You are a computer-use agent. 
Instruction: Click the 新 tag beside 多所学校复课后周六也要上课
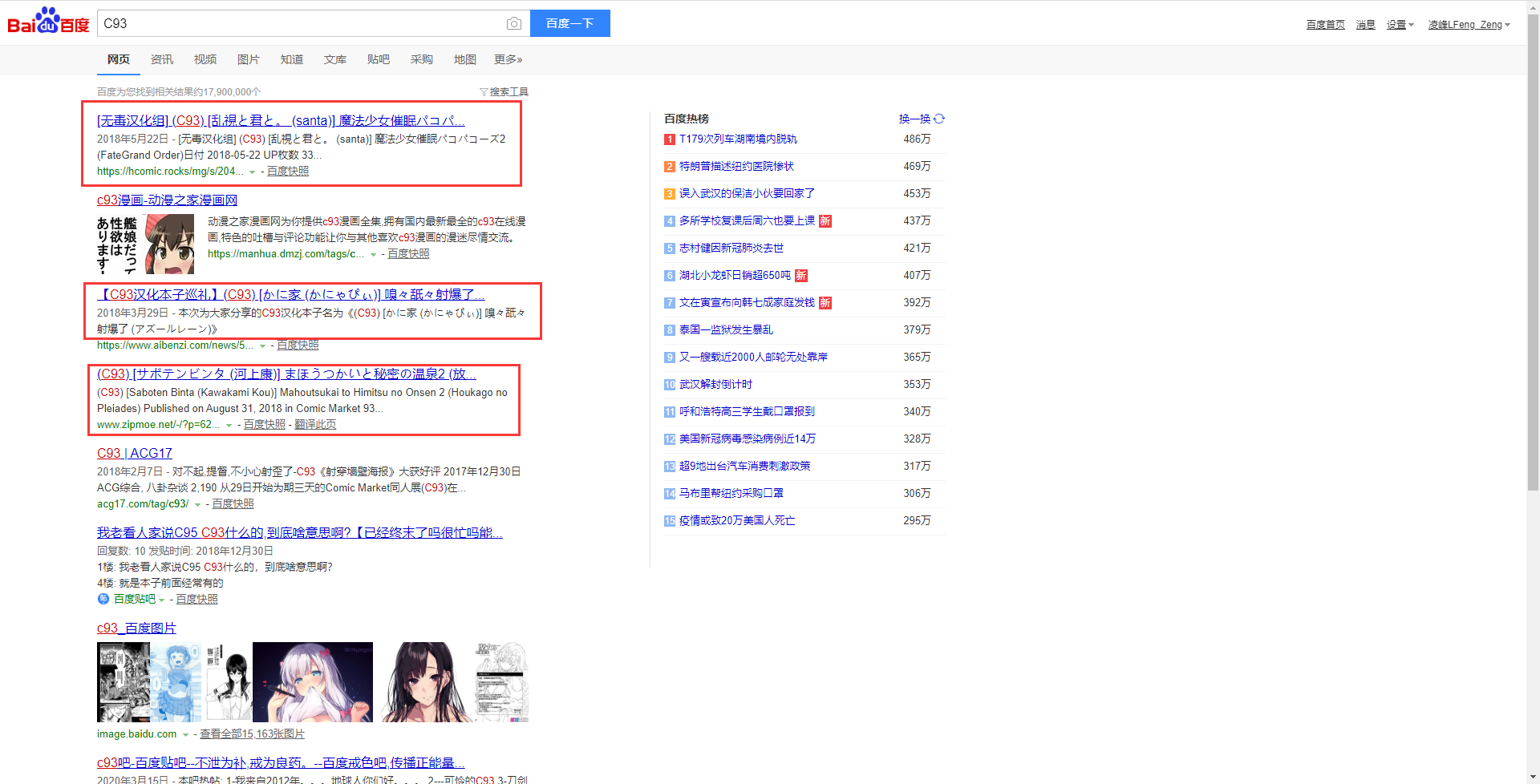825,221
